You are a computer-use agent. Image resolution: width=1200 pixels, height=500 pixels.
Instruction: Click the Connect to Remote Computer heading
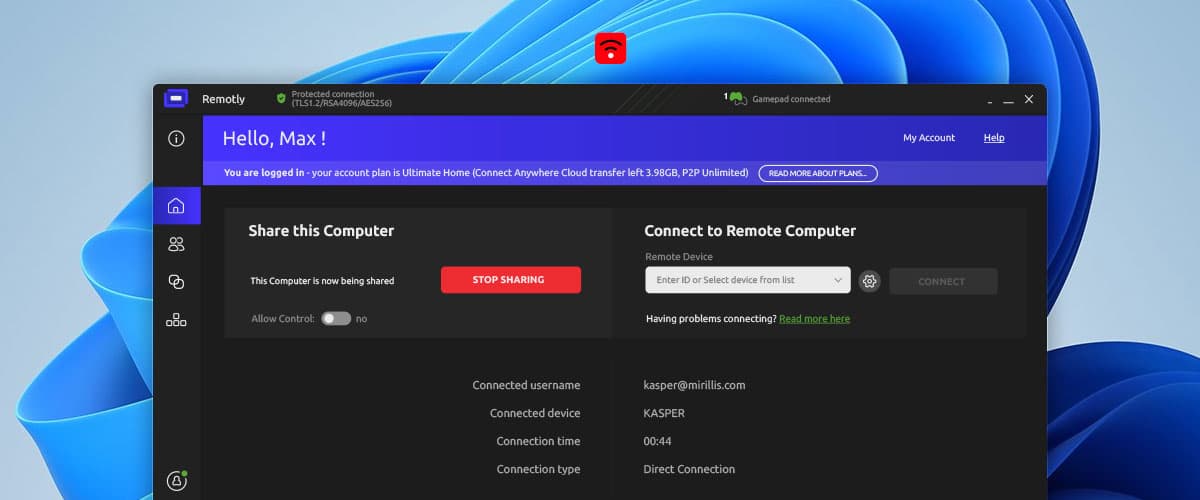750,231
